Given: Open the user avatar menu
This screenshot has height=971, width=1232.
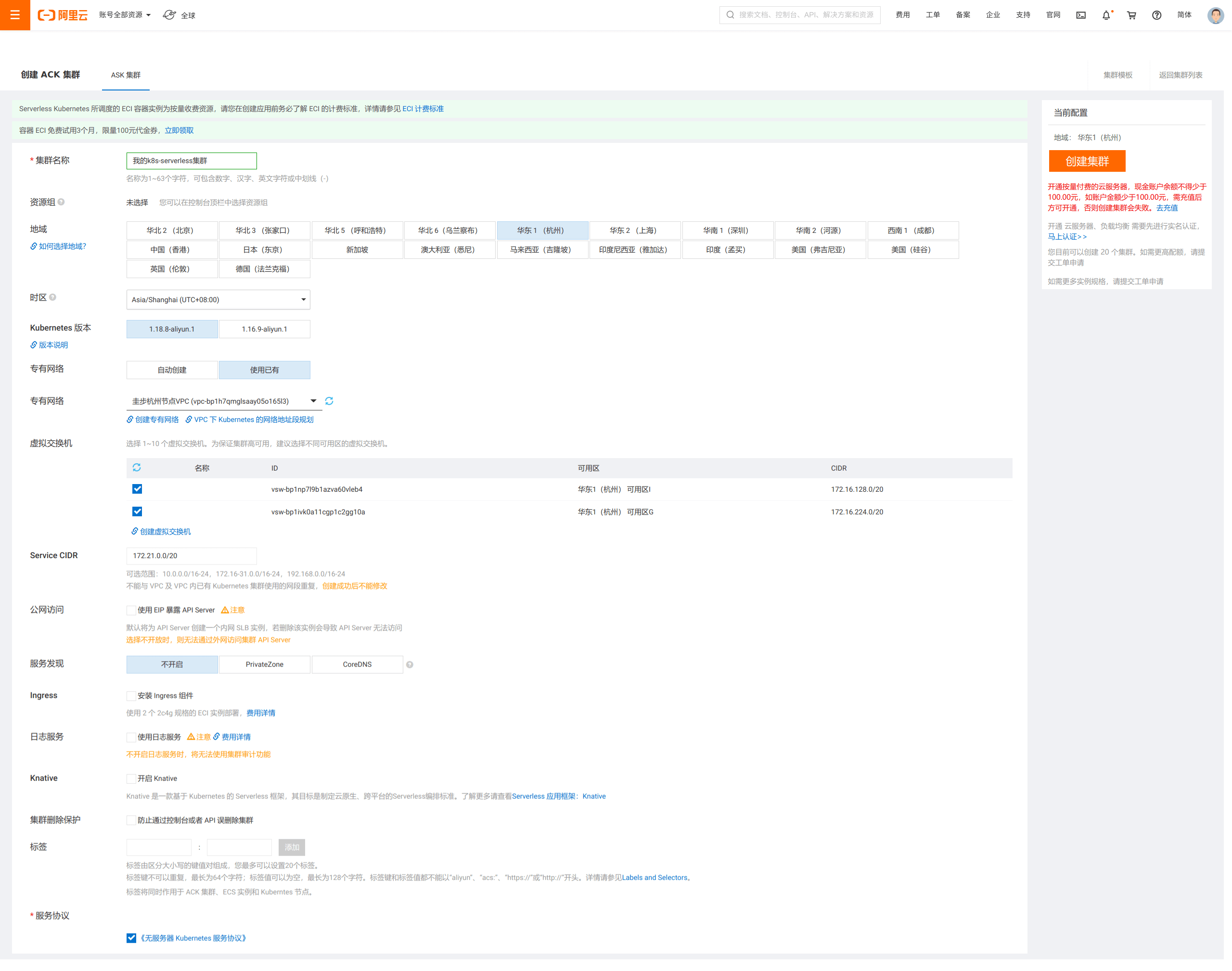Looking at the screenshot, I should pos(1216,15).
